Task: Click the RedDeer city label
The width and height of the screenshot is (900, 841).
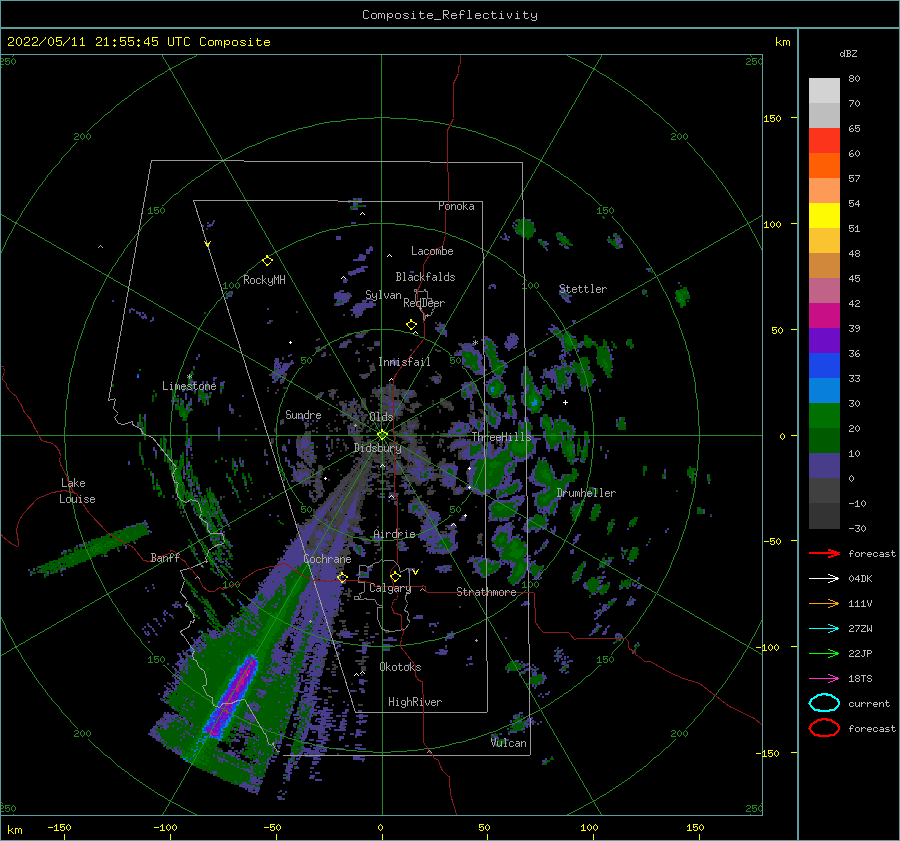Action: click(424, 303)
